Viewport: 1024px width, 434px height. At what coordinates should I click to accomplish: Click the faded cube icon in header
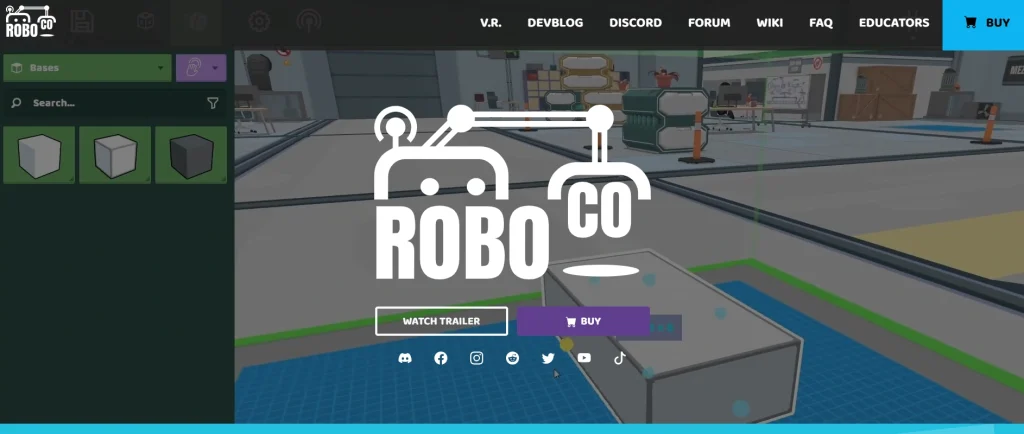coord(146,22)
